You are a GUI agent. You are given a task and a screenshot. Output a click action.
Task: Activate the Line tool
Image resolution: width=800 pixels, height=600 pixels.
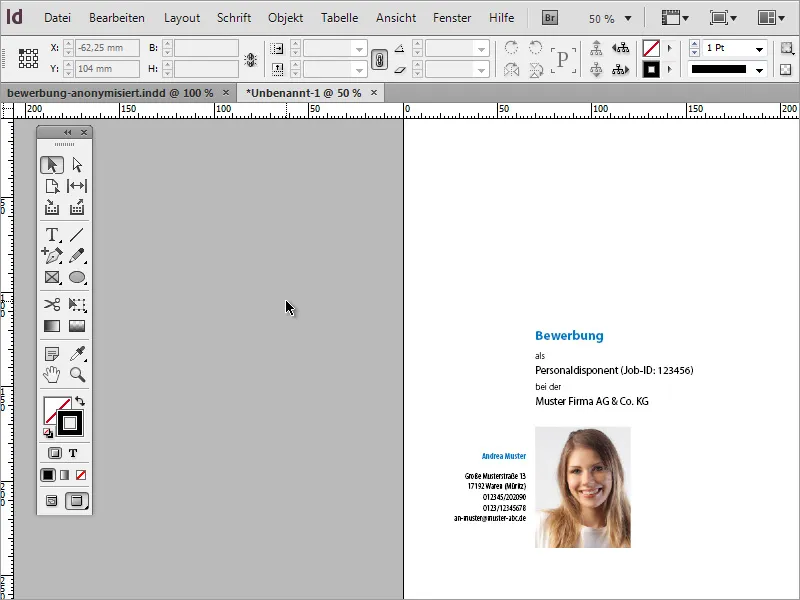point(77,235)
